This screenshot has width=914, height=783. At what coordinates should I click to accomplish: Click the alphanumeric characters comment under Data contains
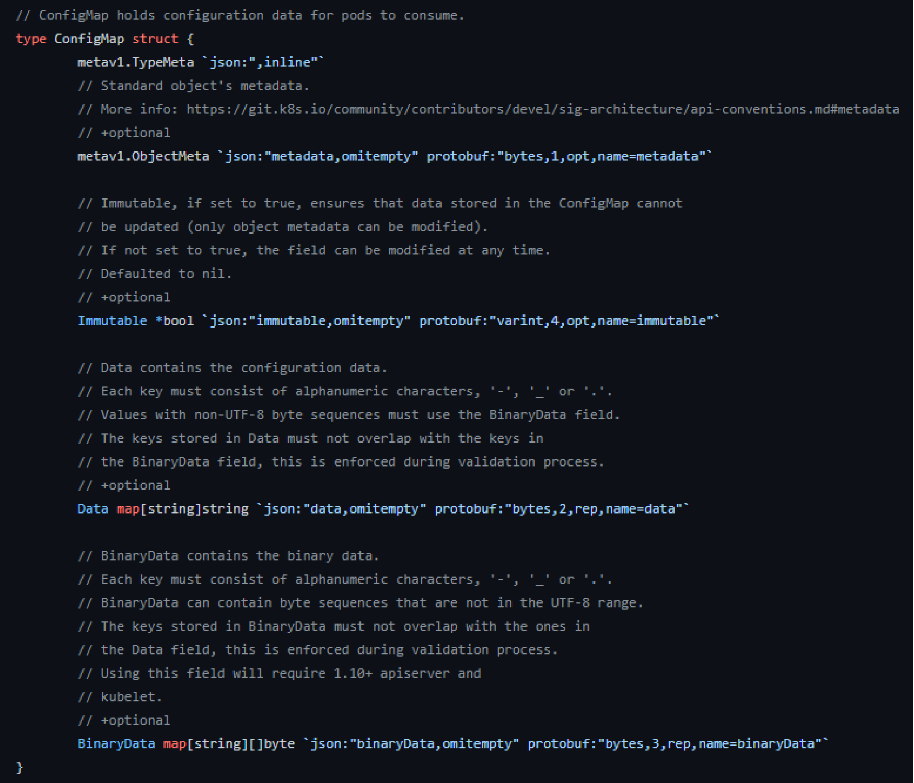[x=345, y=391]
